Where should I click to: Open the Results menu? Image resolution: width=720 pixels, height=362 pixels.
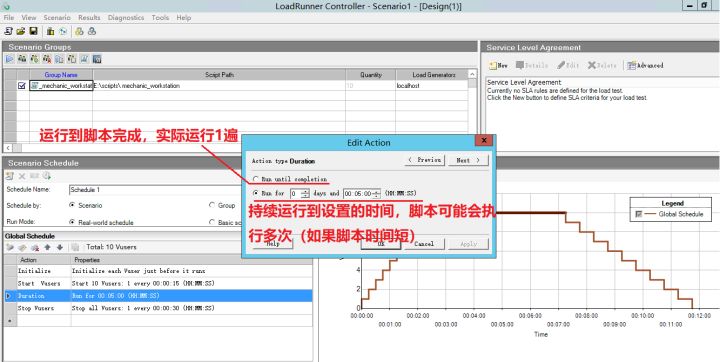pyautogui.click(x=89, y=17)
